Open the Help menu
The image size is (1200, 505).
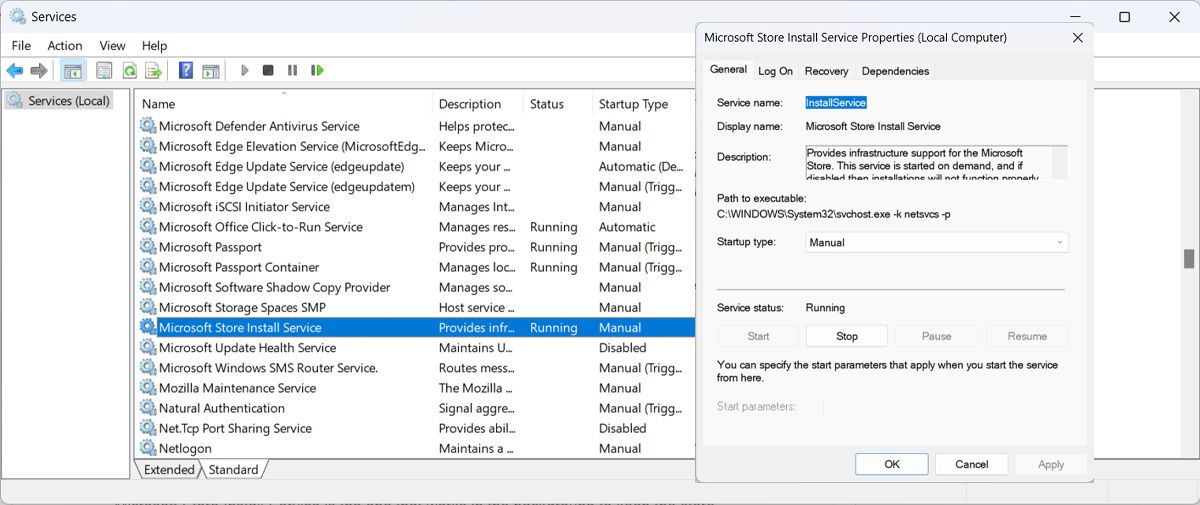click(x=154, y=45)
